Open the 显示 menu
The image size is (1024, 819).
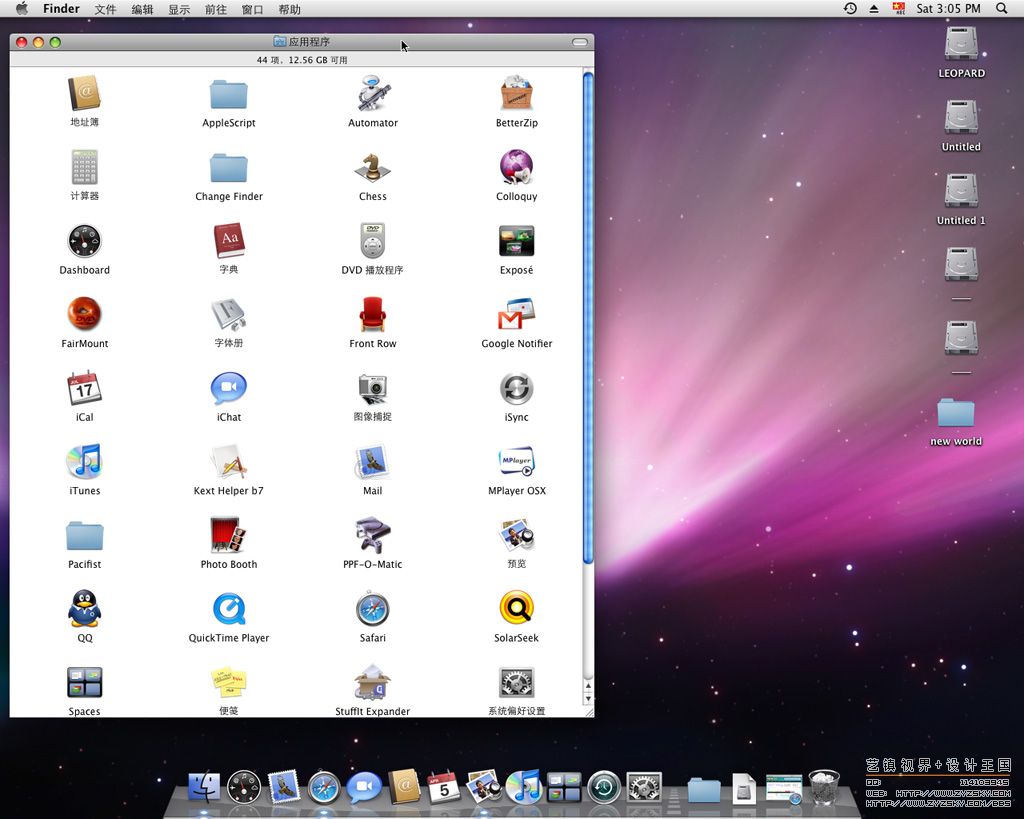coord(179,9)
